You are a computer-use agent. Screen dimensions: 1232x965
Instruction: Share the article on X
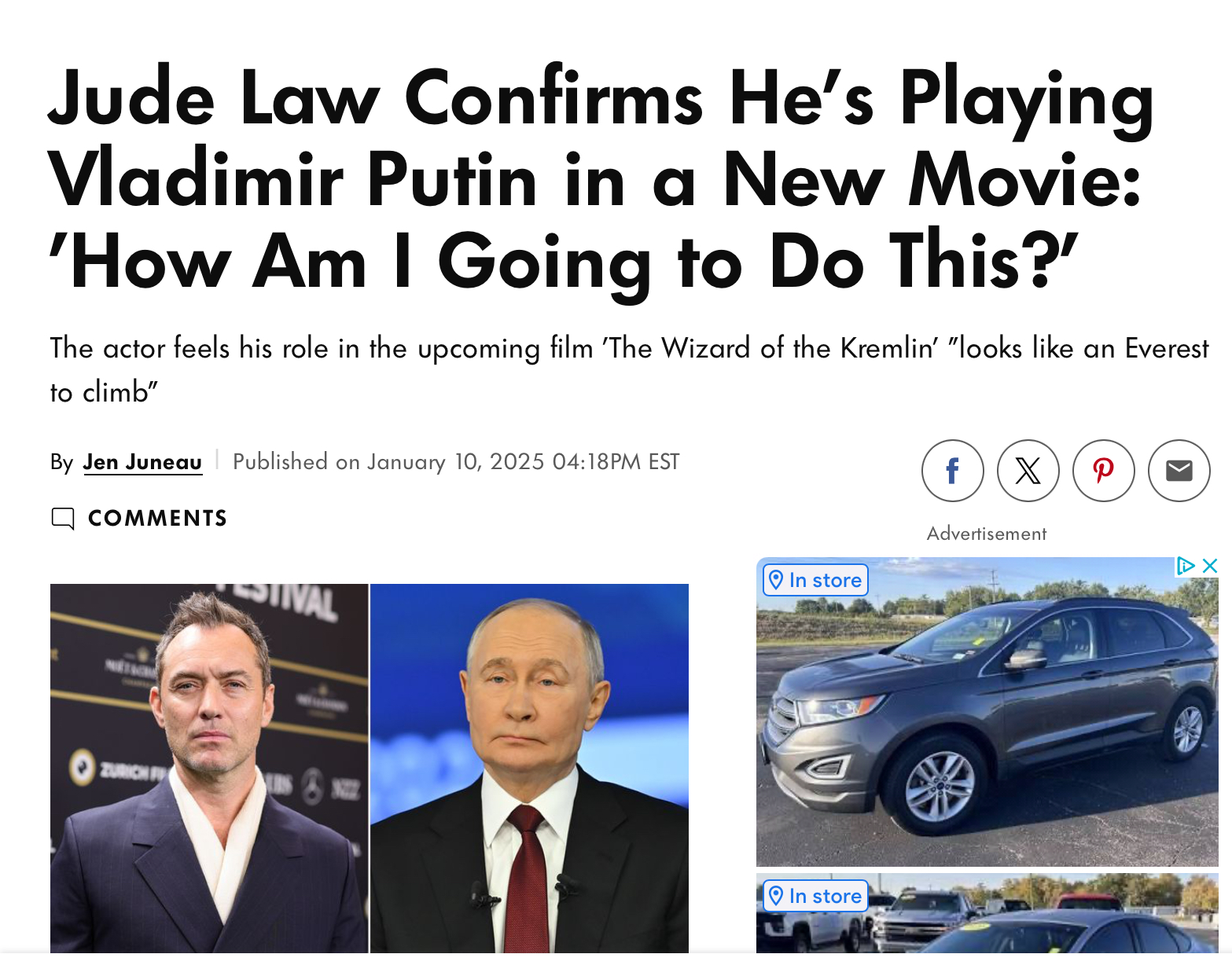(x=1028, y=471)
